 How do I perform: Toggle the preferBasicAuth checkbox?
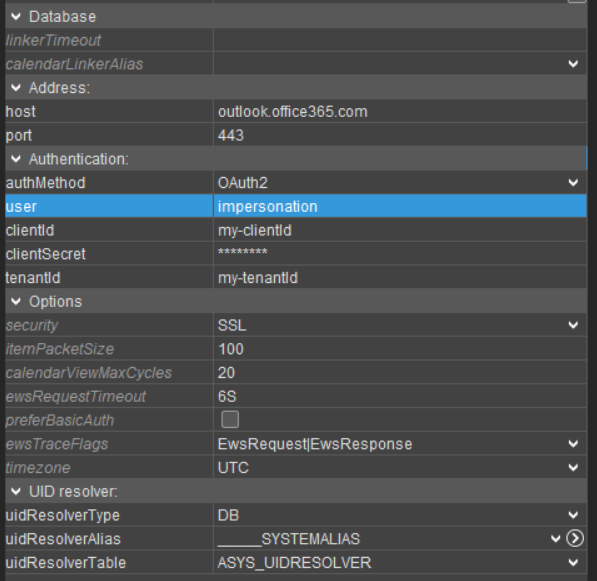(x=230, y=420)
